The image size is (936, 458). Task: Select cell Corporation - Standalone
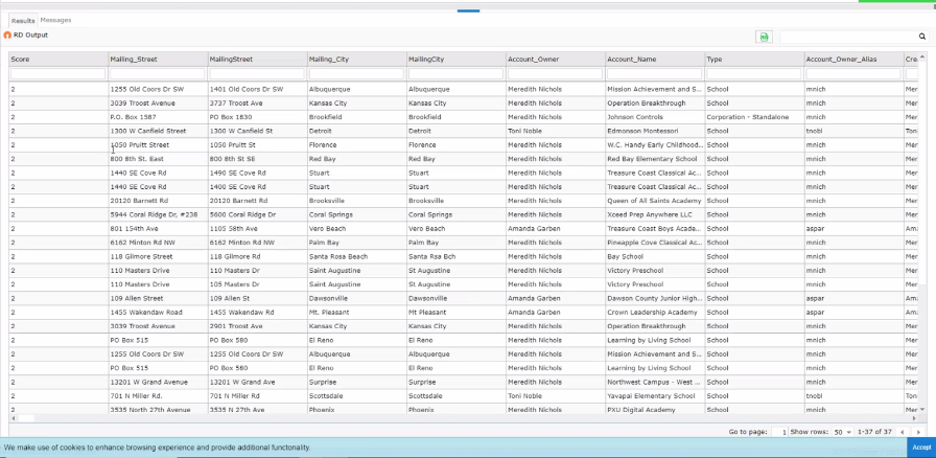[x=754, y=117]
